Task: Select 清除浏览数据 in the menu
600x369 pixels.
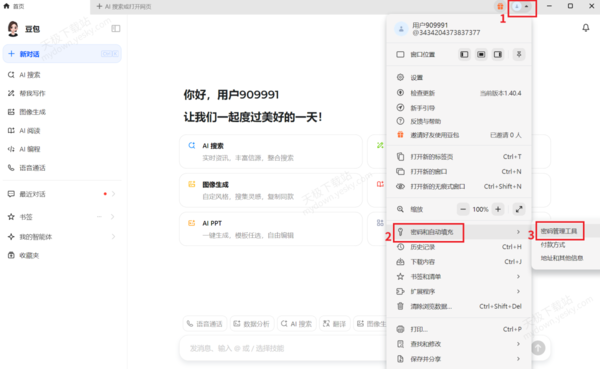Action: click(x=459, y=306)
